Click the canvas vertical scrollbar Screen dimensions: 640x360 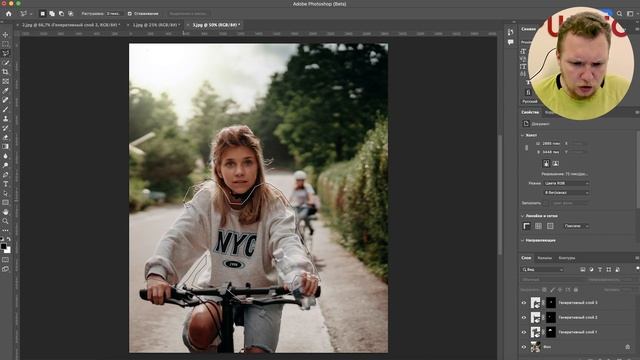tap(500, 195)
